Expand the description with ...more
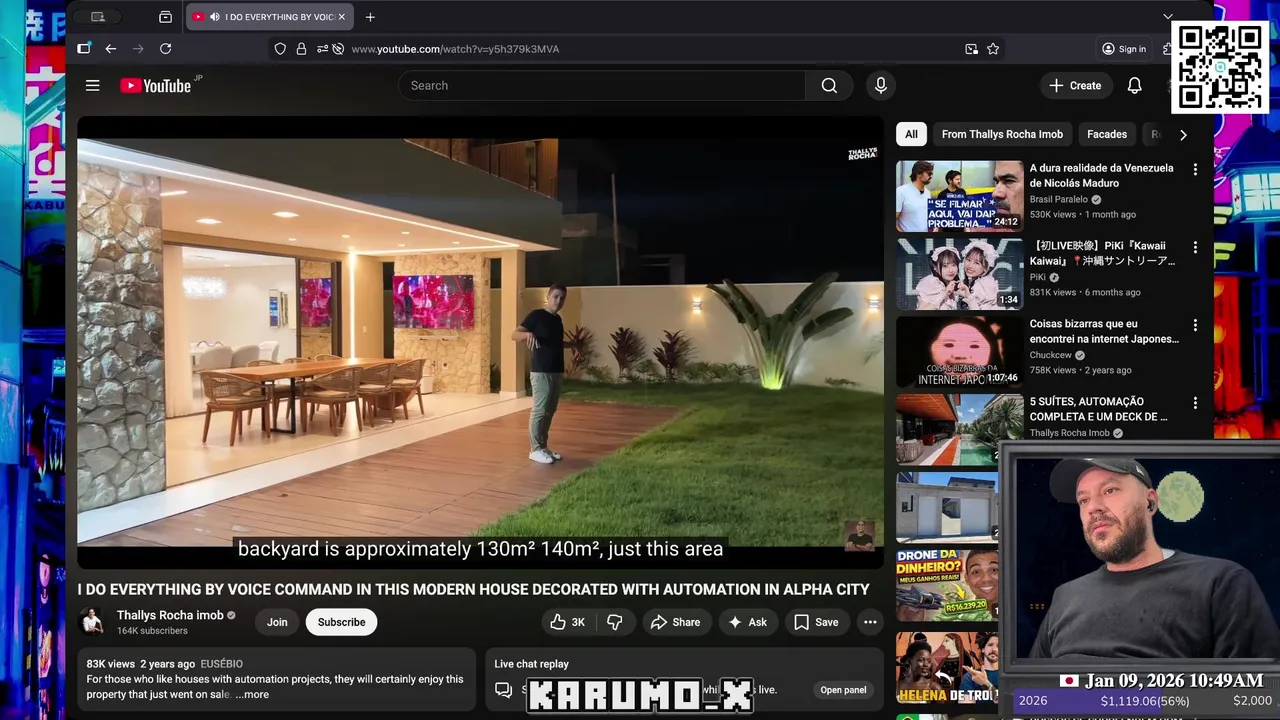Screen dimensions: 1280x720 click(x=252, y=695)
